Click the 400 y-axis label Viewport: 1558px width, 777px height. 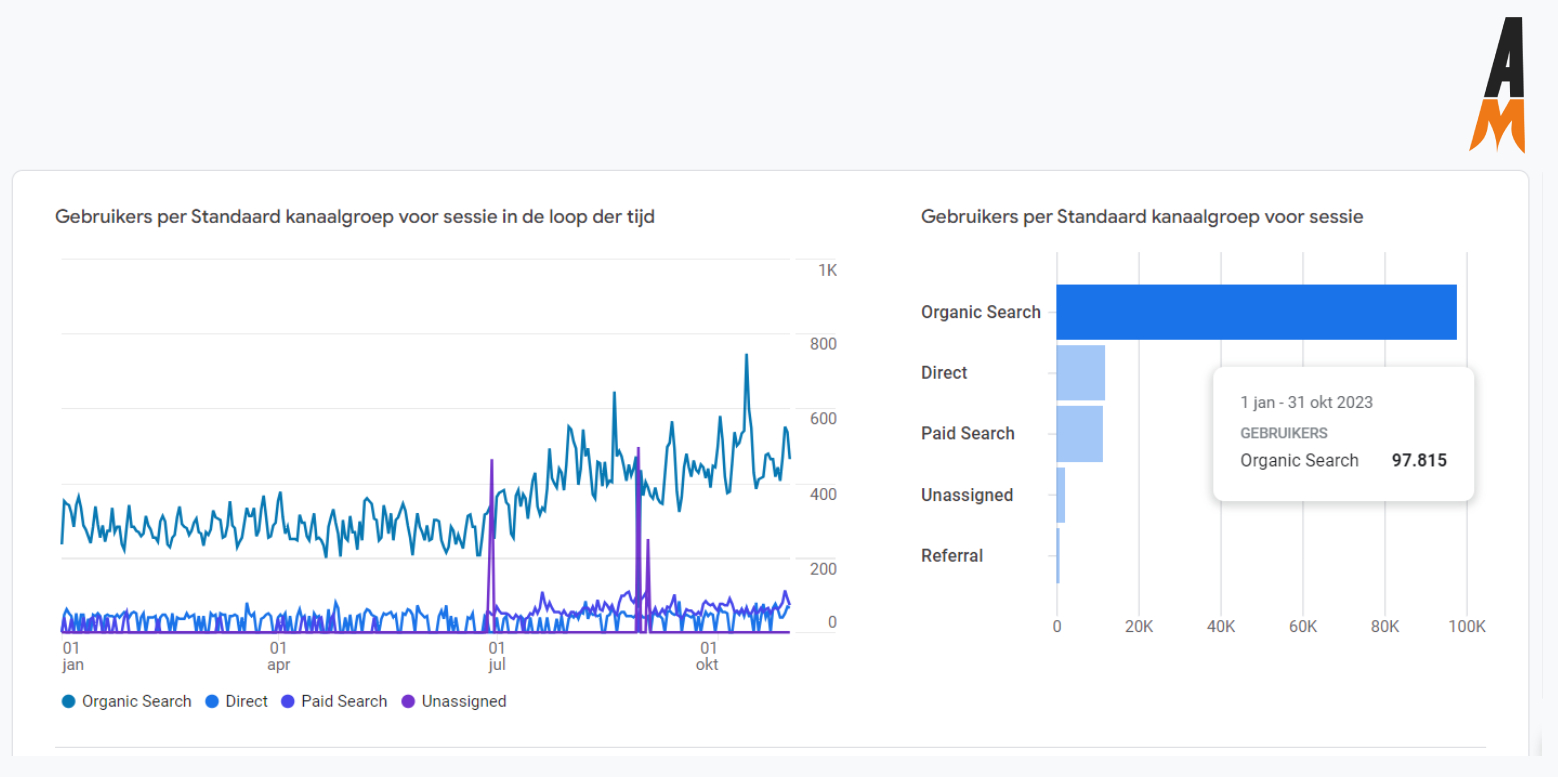[823, 494]
